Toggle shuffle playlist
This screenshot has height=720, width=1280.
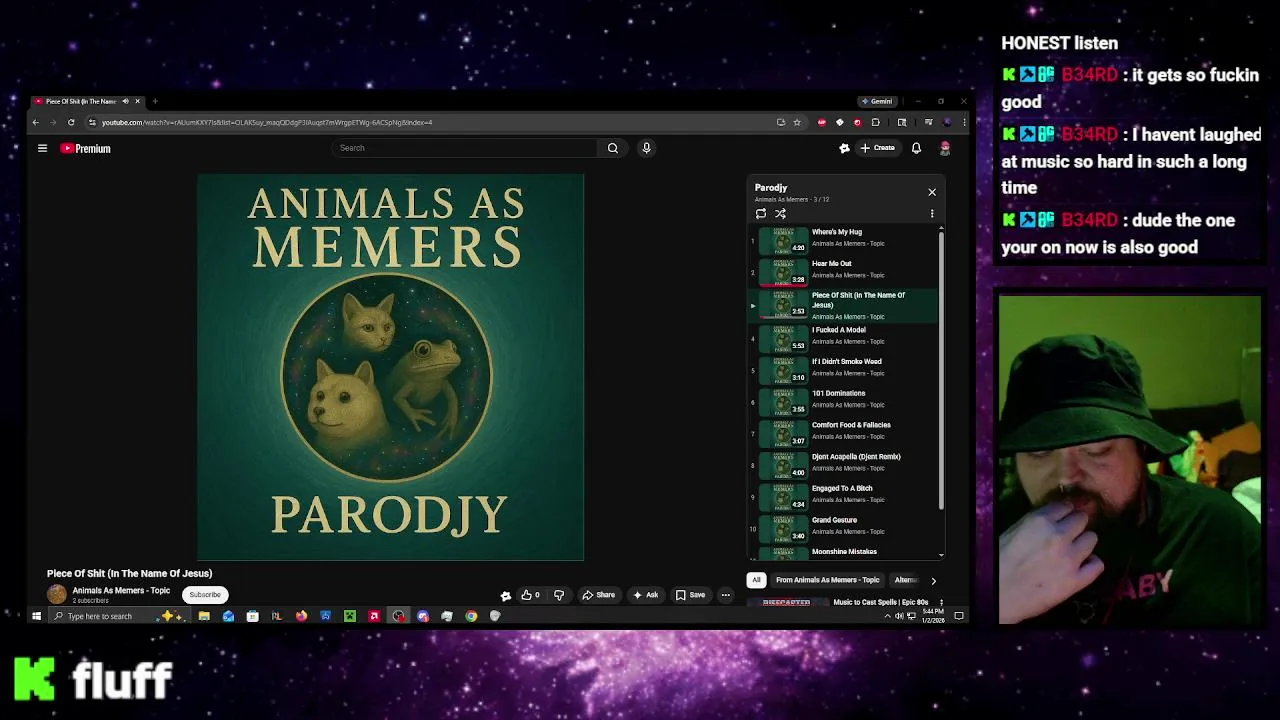tap(781, 213)
